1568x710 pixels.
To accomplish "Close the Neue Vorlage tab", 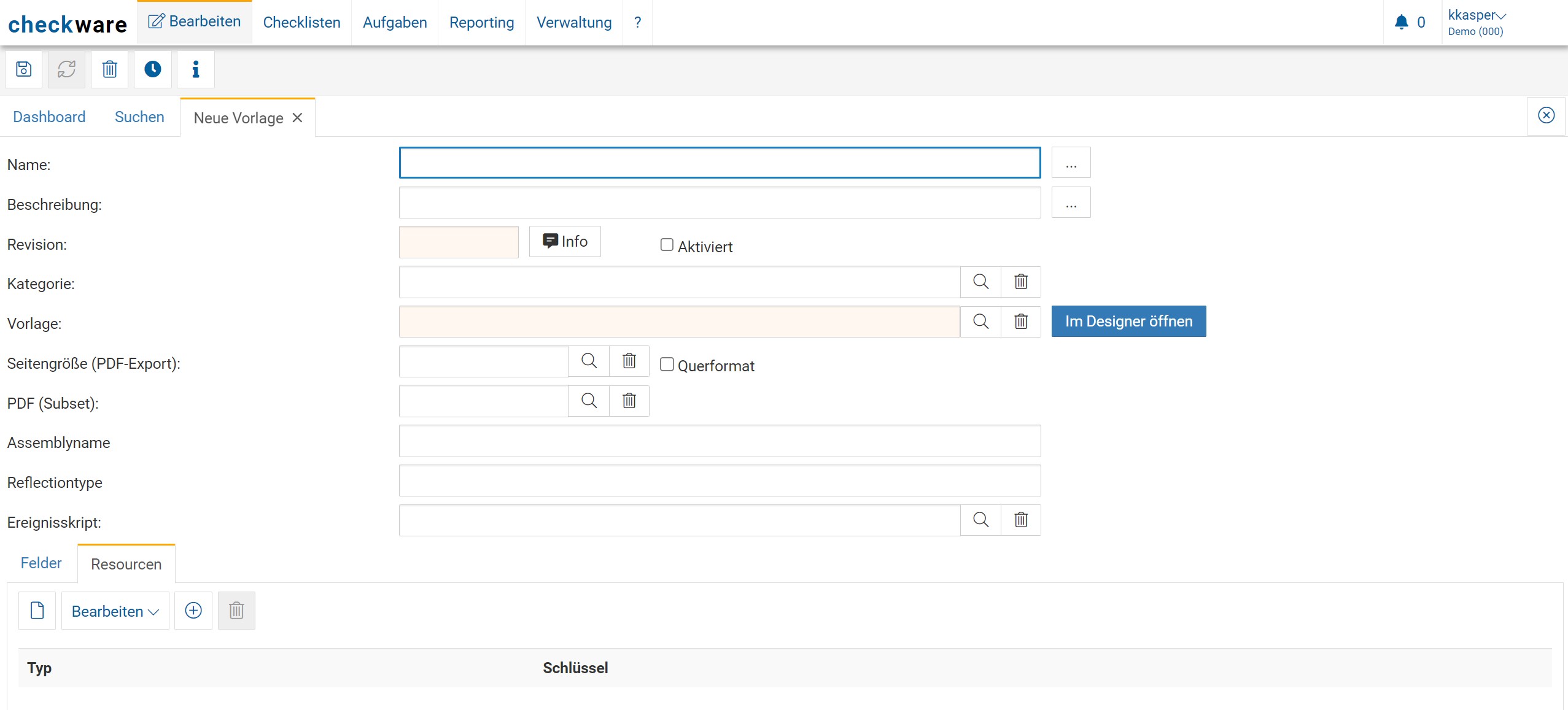I will click(298, 118).
